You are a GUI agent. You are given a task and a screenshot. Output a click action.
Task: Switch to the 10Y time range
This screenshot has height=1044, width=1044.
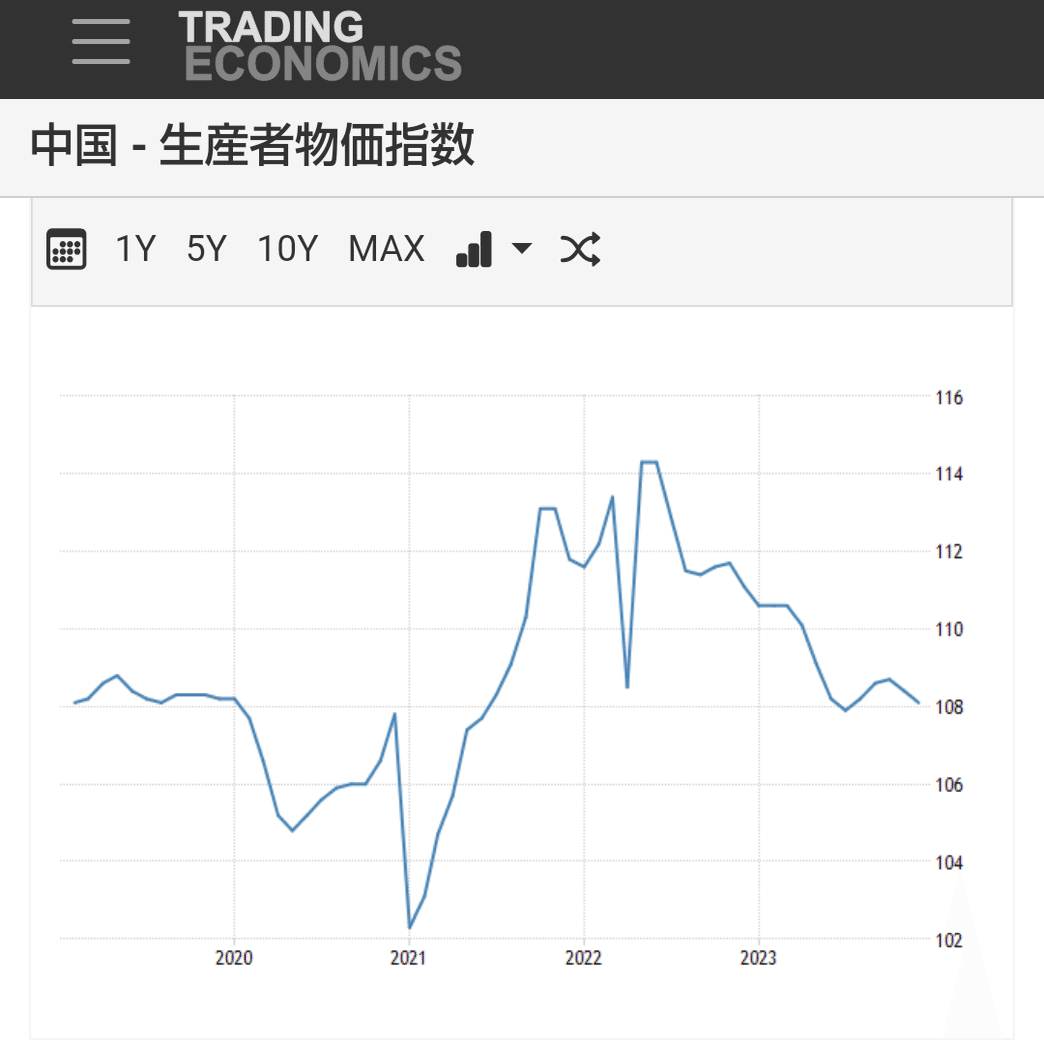point(288,249)
